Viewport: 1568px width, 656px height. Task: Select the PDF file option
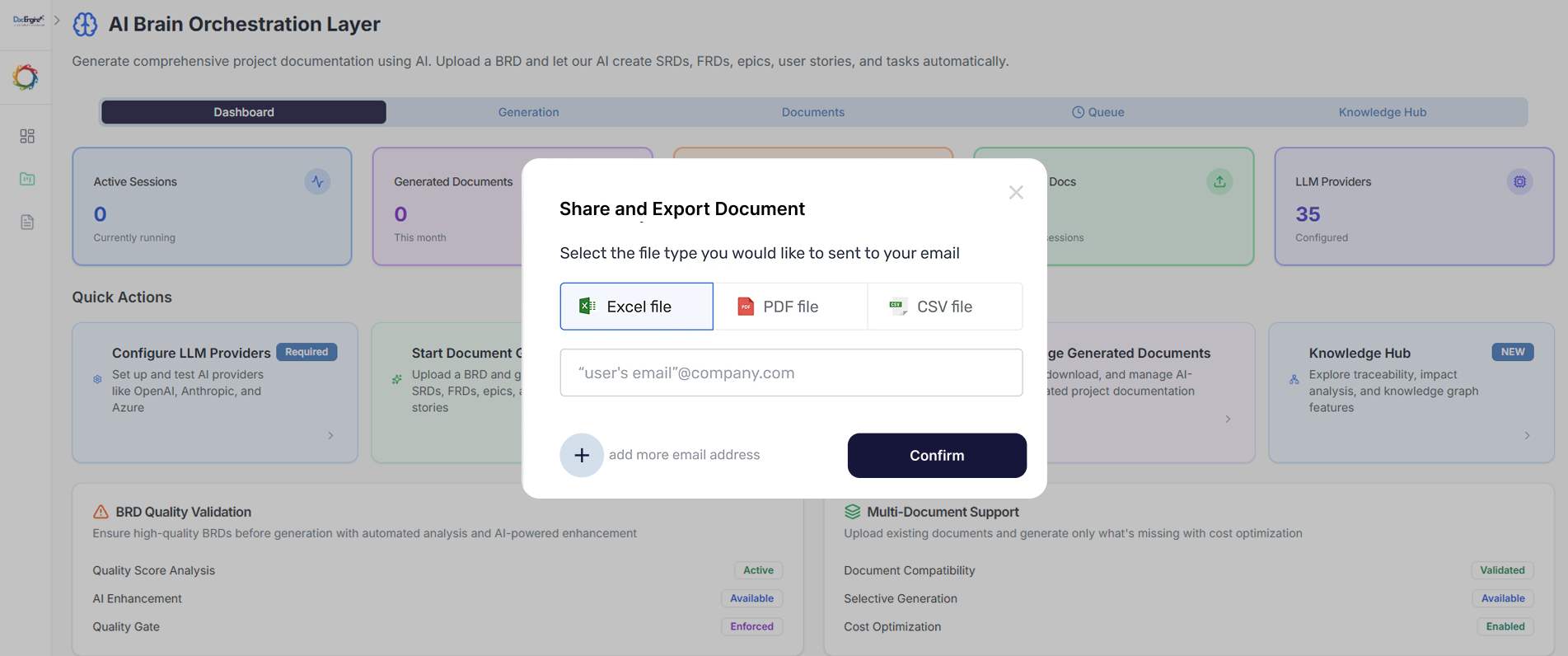click(x=790, y=307)
